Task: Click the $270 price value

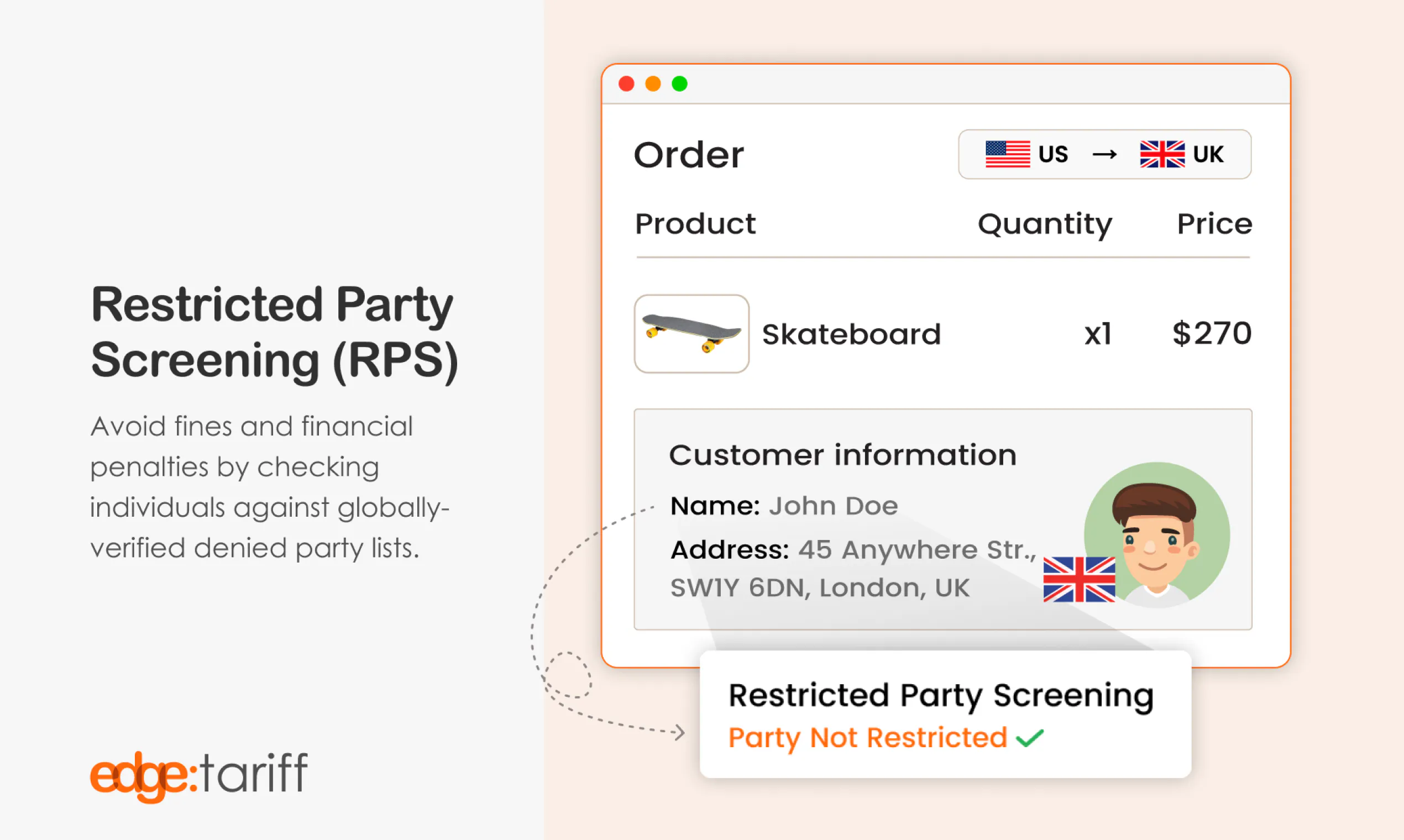Action: 1212,333
